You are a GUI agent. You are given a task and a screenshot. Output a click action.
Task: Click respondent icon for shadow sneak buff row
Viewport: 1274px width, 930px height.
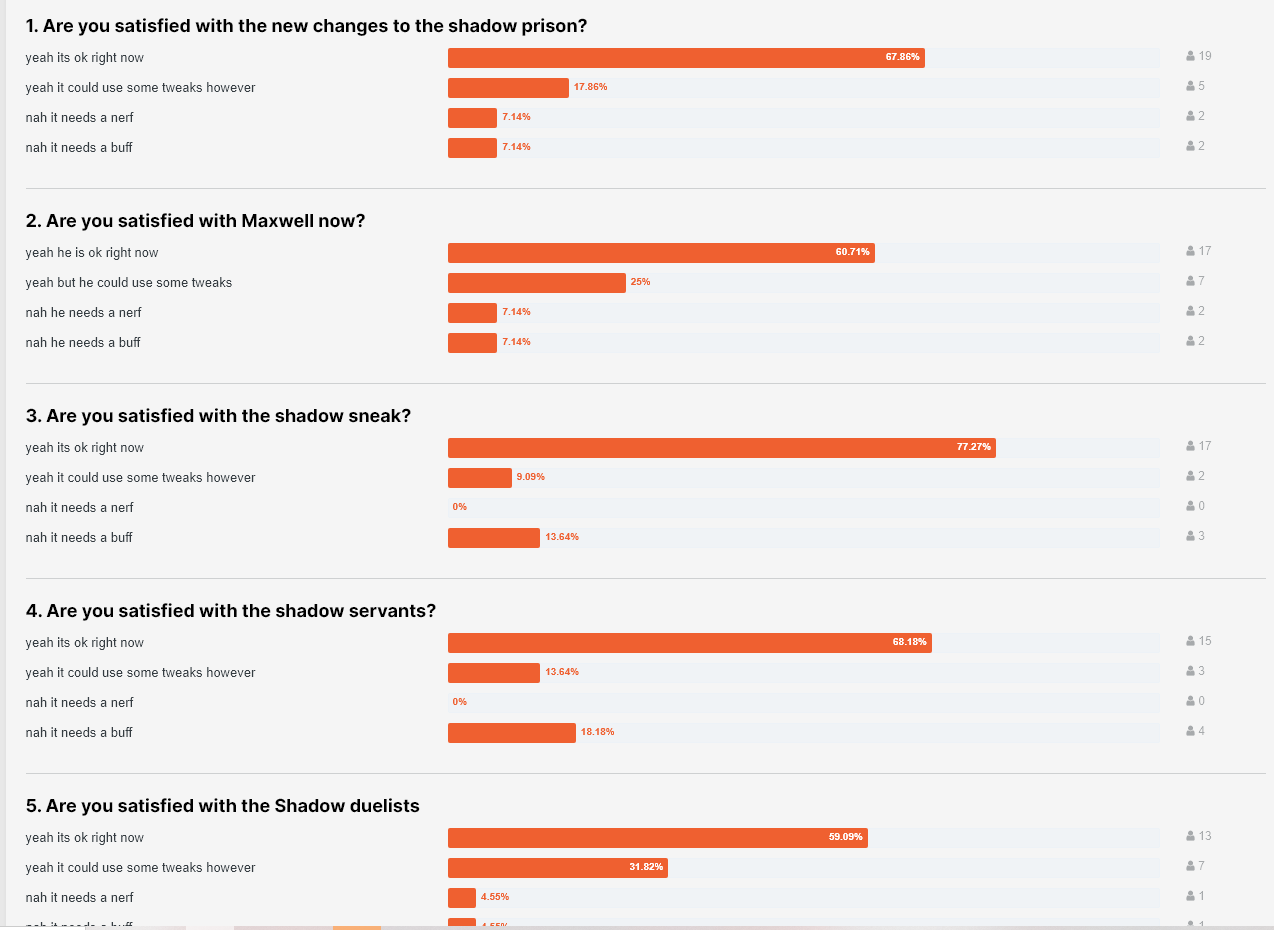[x=1190, y=537]
